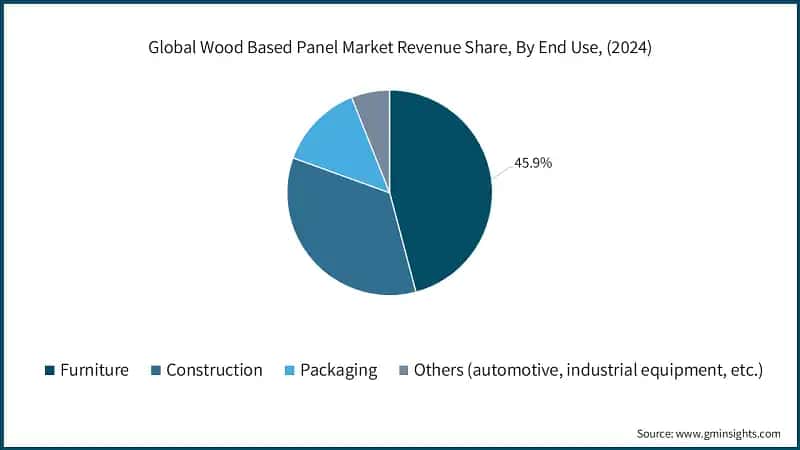Viewport: 800px width, 450px height.
Task: Click the Construction legend color swatch
Action: (x=156, y=370)
